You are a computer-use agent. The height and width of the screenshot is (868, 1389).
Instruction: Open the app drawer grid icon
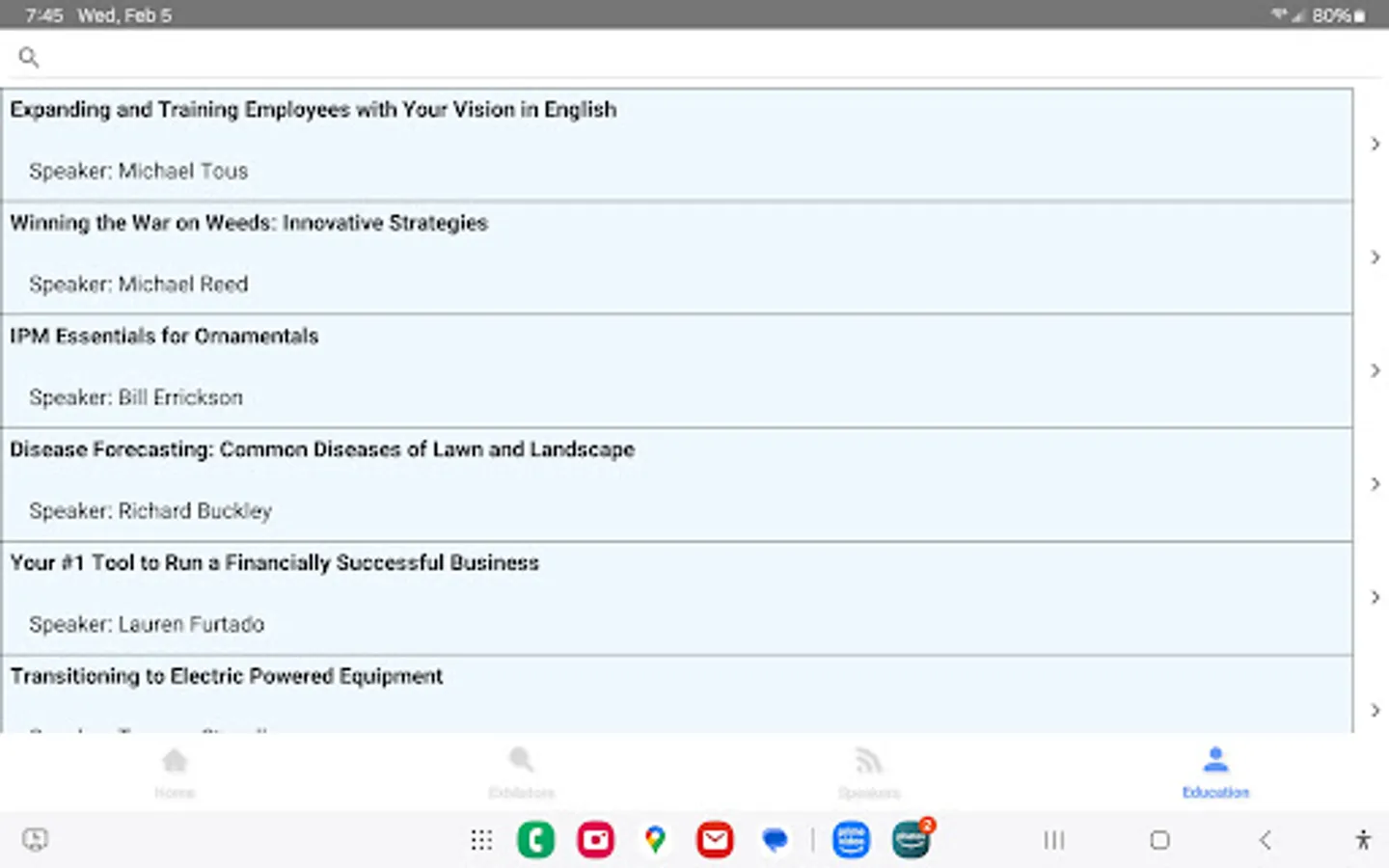tap(481, 840)
